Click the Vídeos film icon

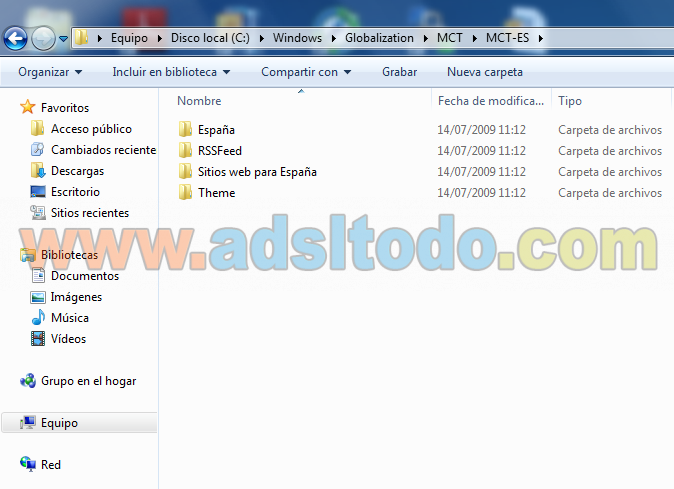(38, 339)
